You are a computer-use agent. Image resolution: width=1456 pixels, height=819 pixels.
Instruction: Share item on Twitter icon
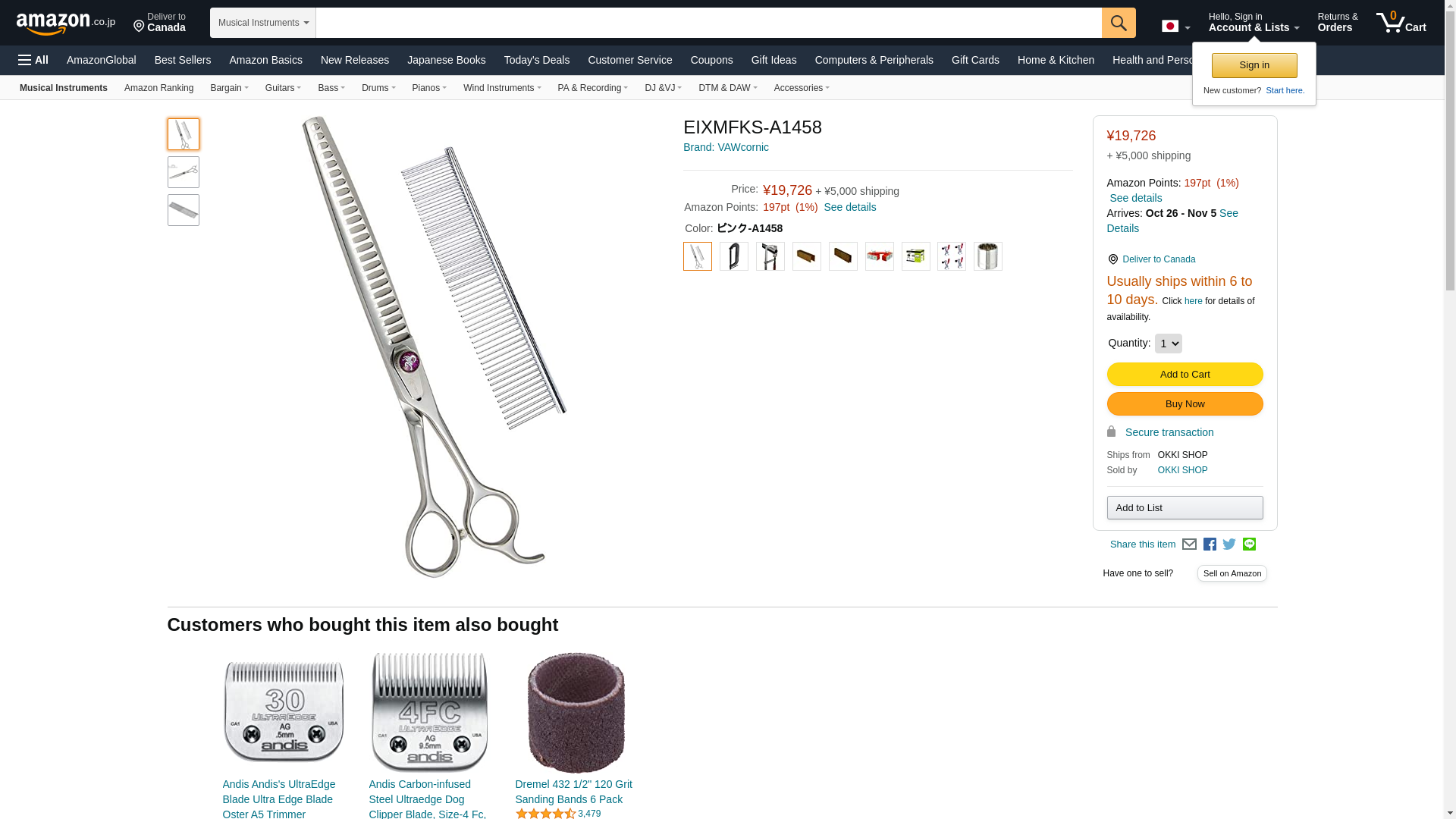click(x=1229, y=544)
